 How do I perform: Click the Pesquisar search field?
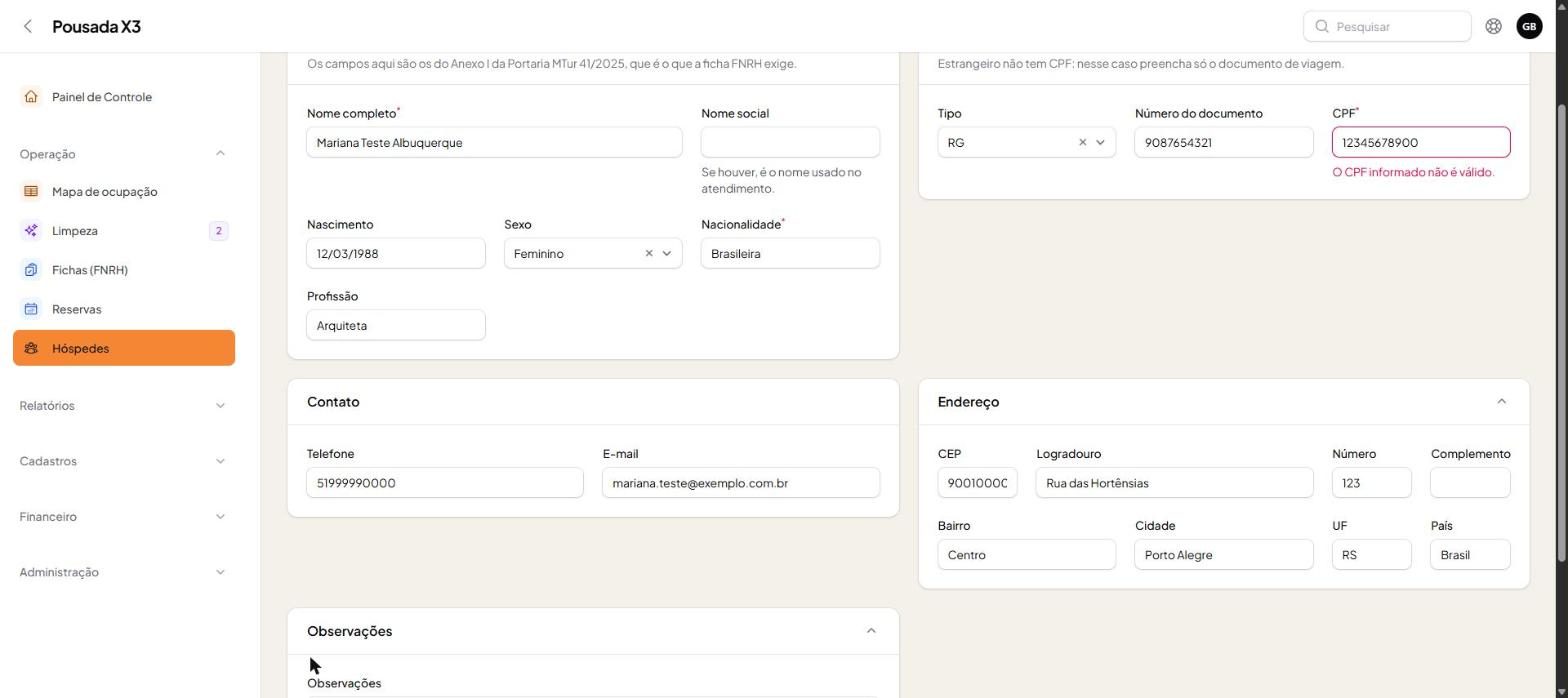point(1387,27)
